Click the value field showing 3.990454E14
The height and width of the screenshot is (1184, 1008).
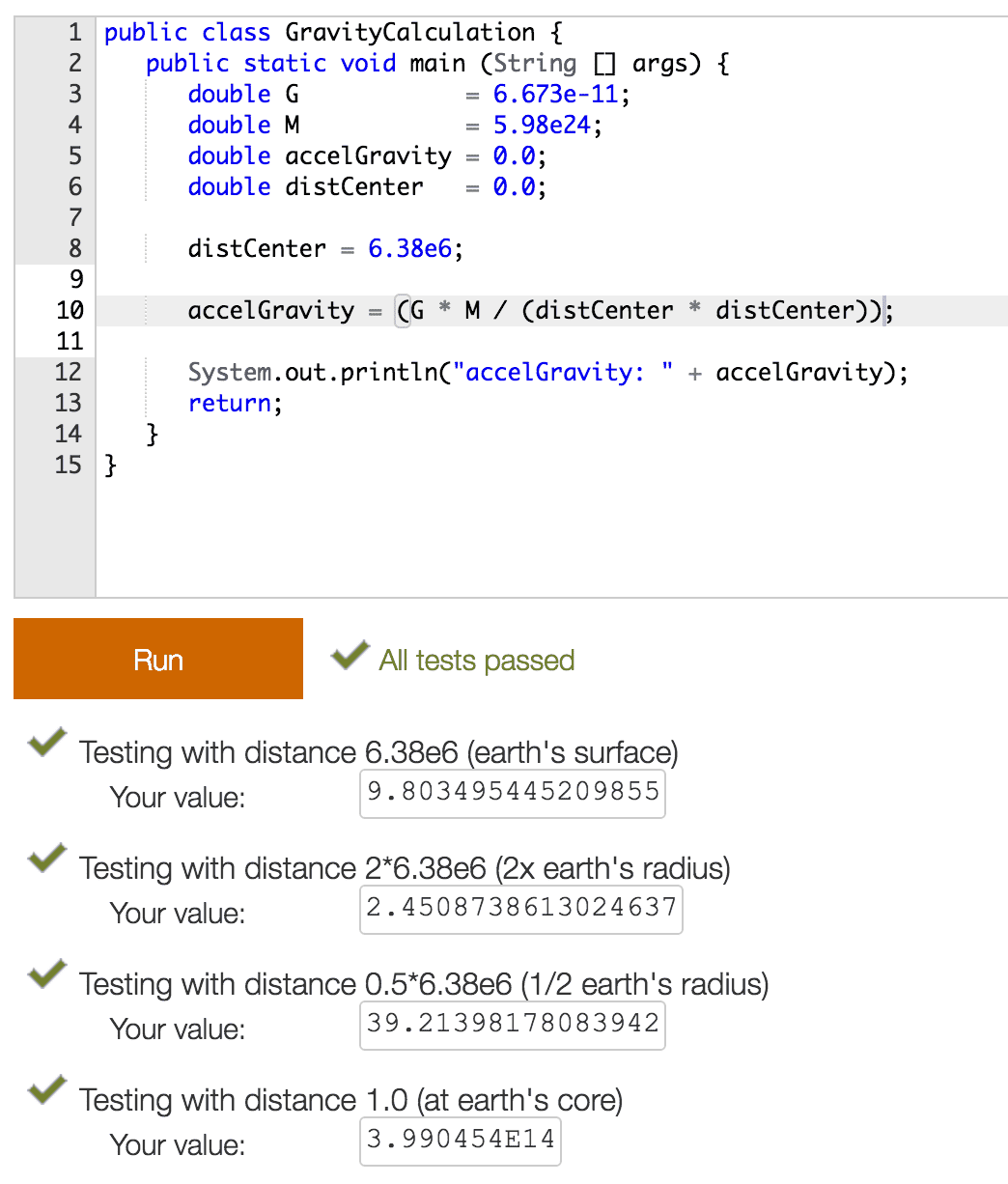point(461,1141)
